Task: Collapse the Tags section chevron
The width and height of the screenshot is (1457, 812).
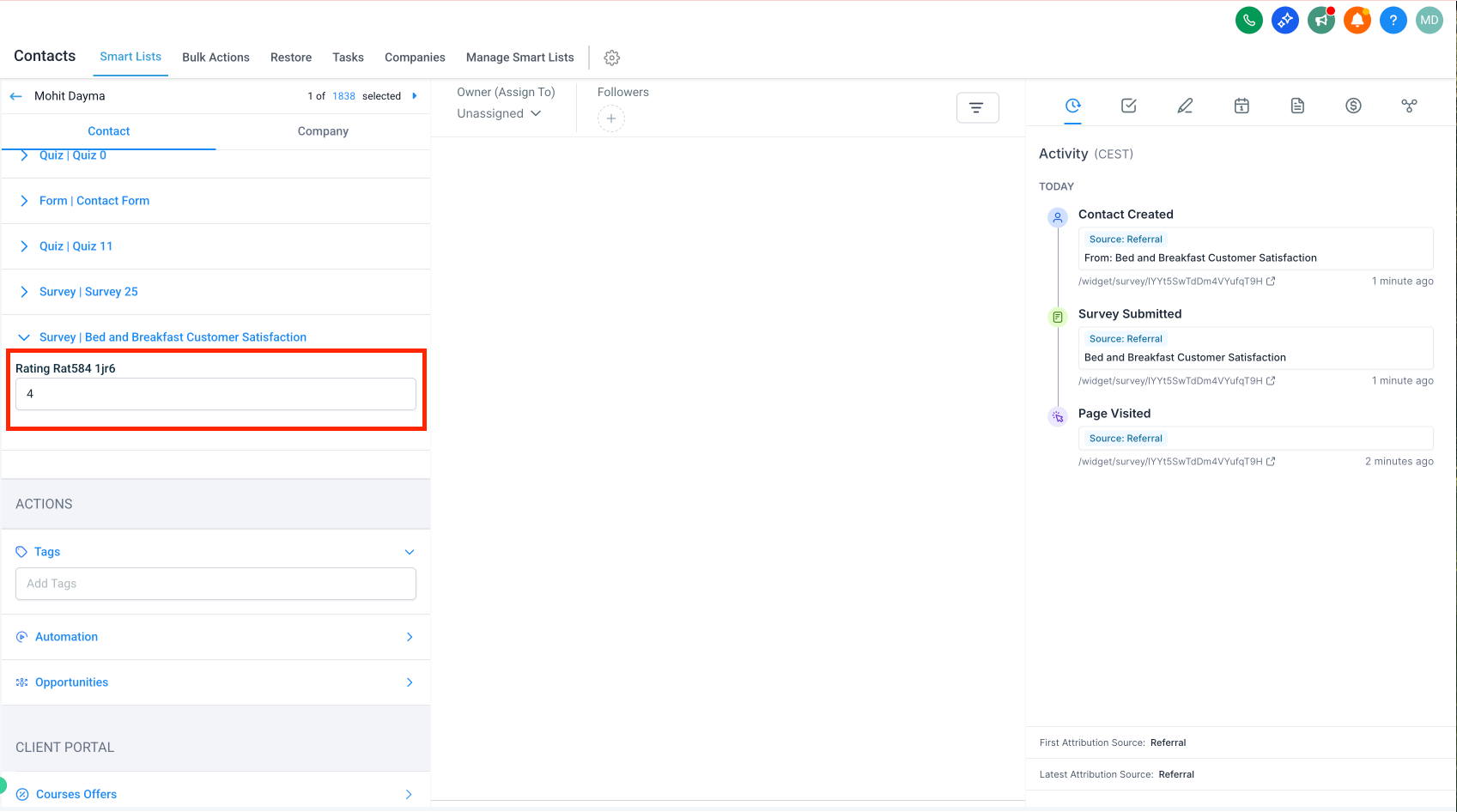Action: coord(410,552)
